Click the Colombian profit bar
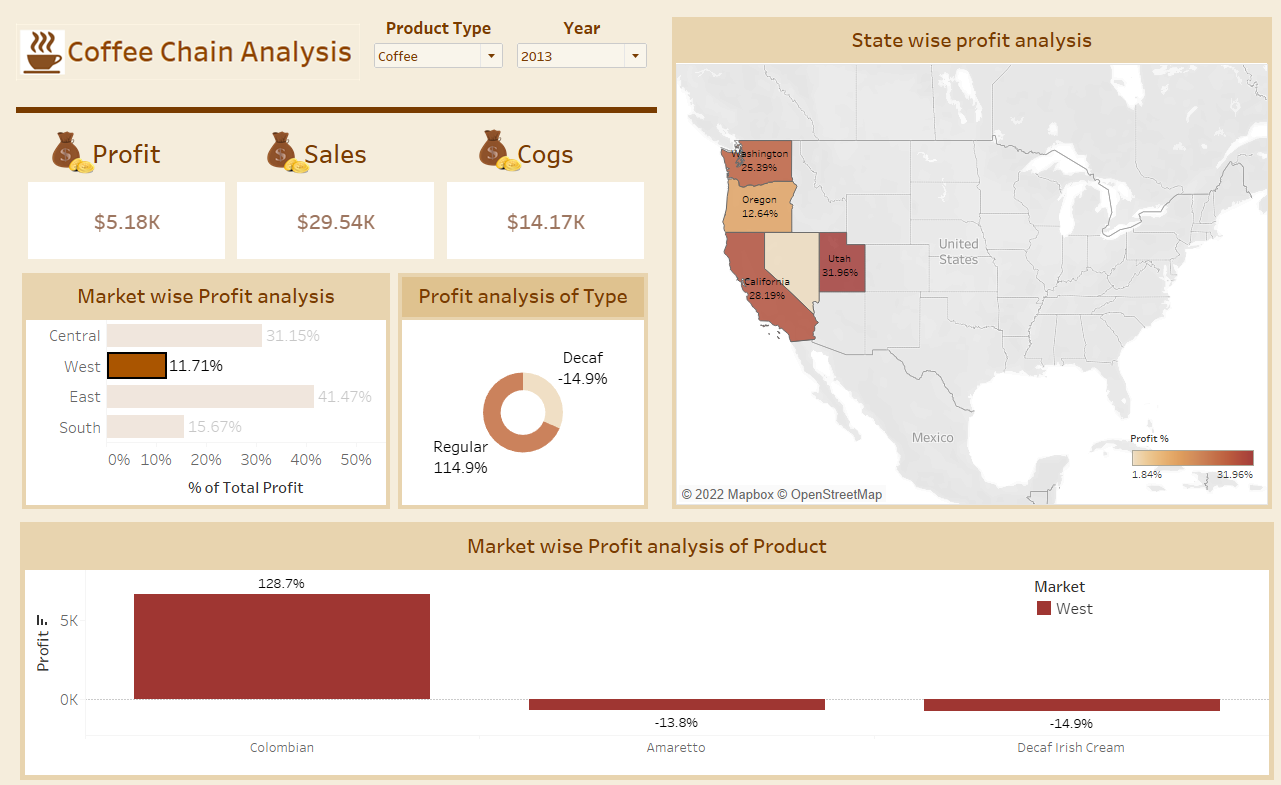This screenshot has height=785, width=1281. pyautogui.click(x=281, y=646)
